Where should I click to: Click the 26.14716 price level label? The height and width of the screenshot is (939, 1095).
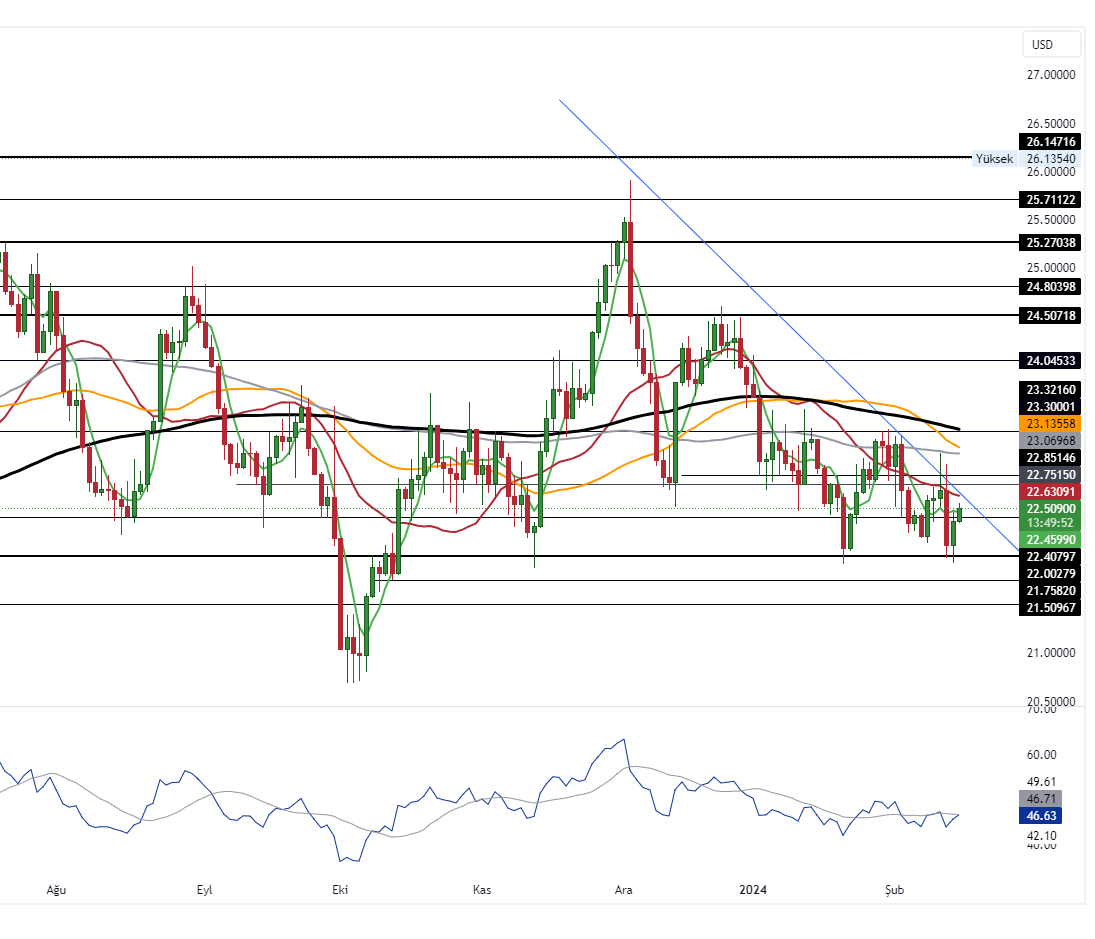pyautogui.click(x=1050, y=142)
